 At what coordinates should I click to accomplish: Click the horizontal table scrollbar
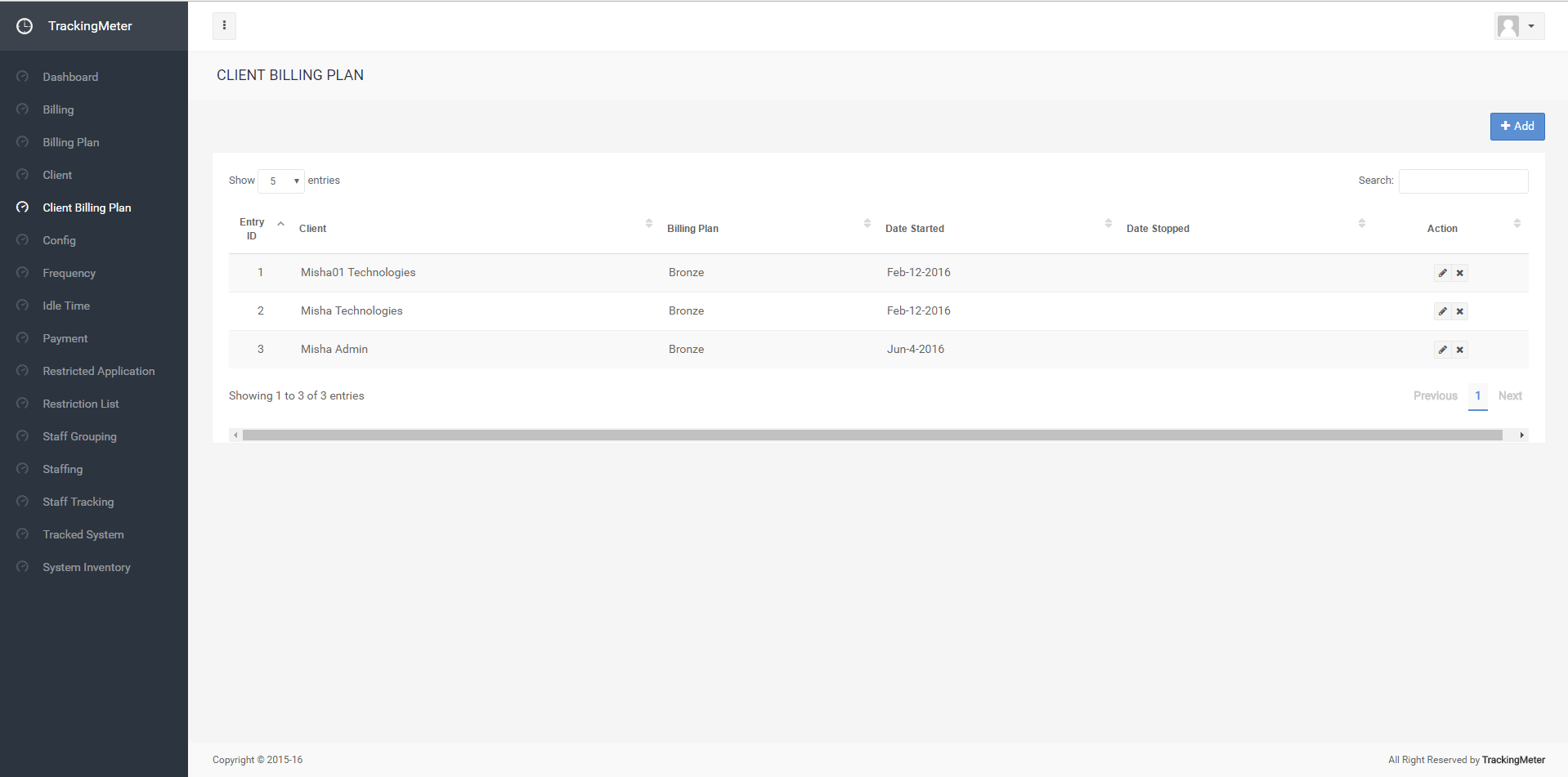[871, 435]
